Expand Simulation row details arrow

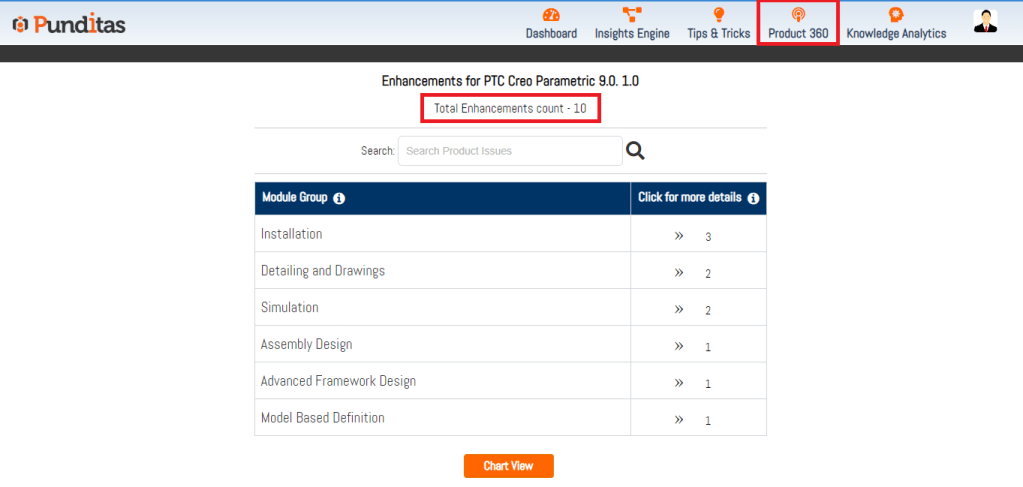click(x=679, y=309)
